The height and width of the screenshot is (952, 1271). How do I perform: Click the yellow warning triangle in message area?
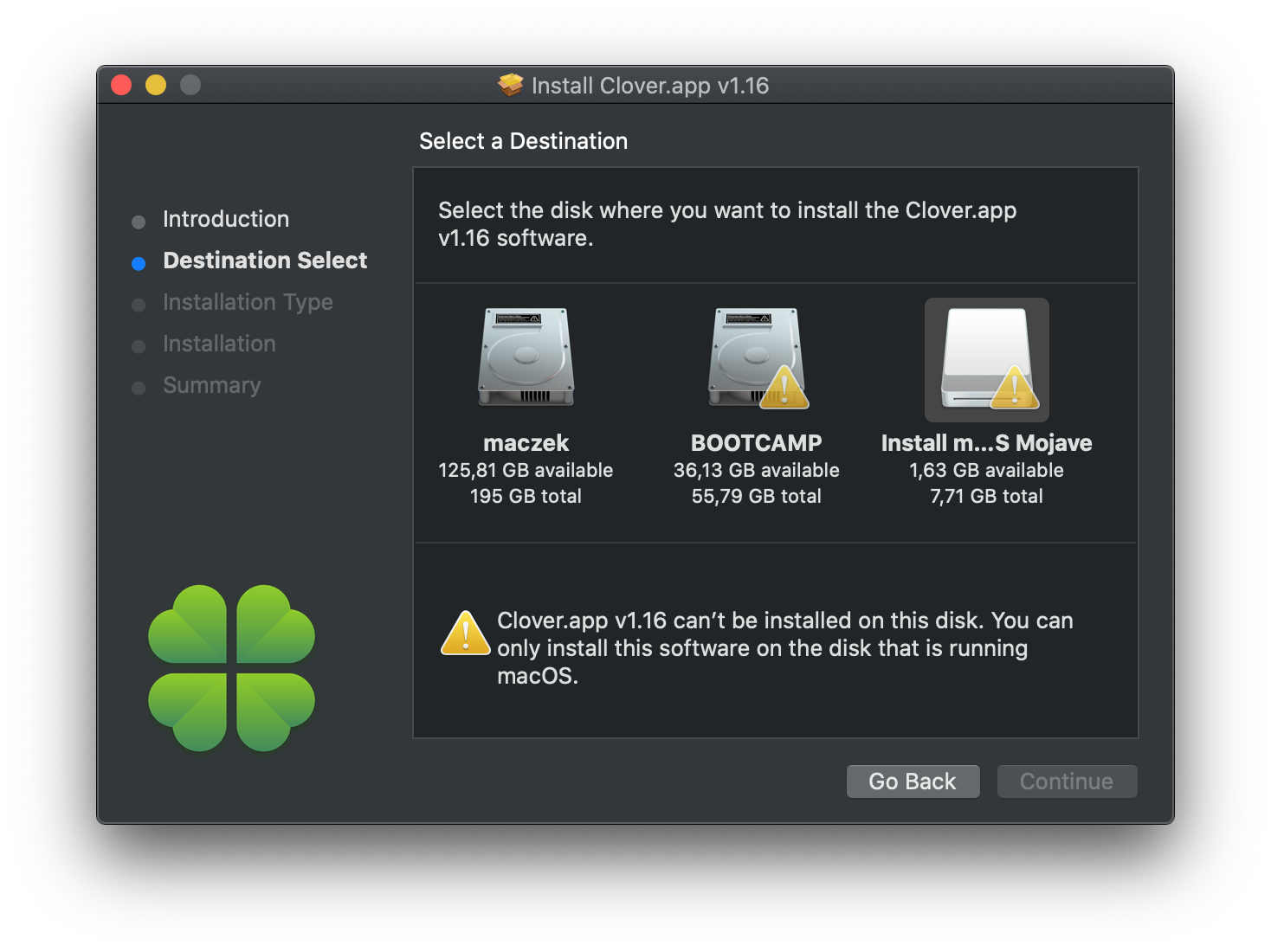[466, 633]
